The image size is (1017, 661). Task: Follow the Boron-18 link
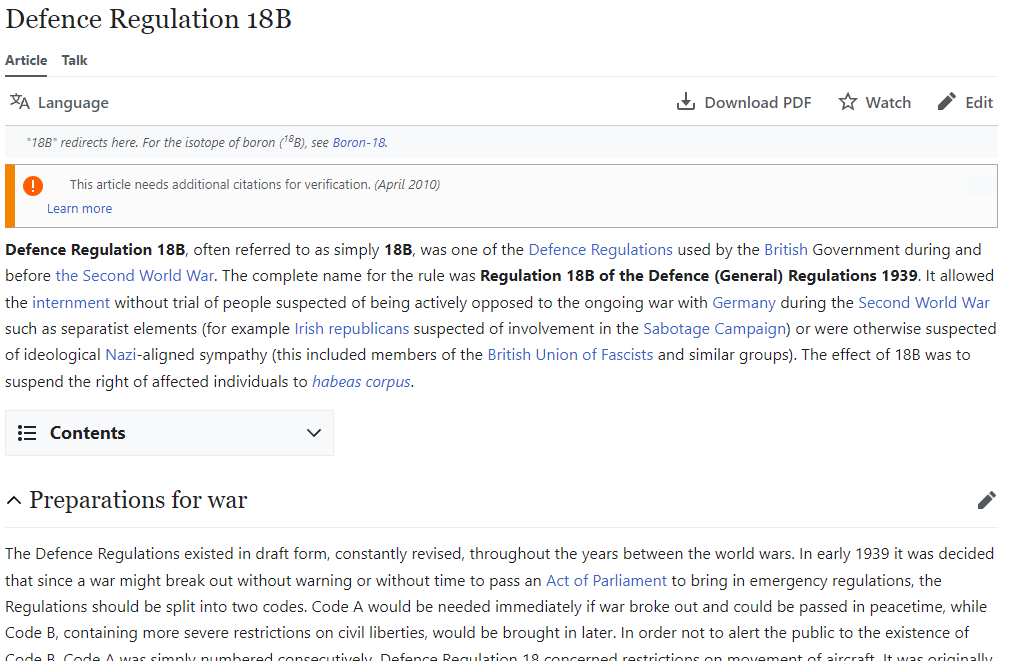pyautogui.click(x=359, y=142)
